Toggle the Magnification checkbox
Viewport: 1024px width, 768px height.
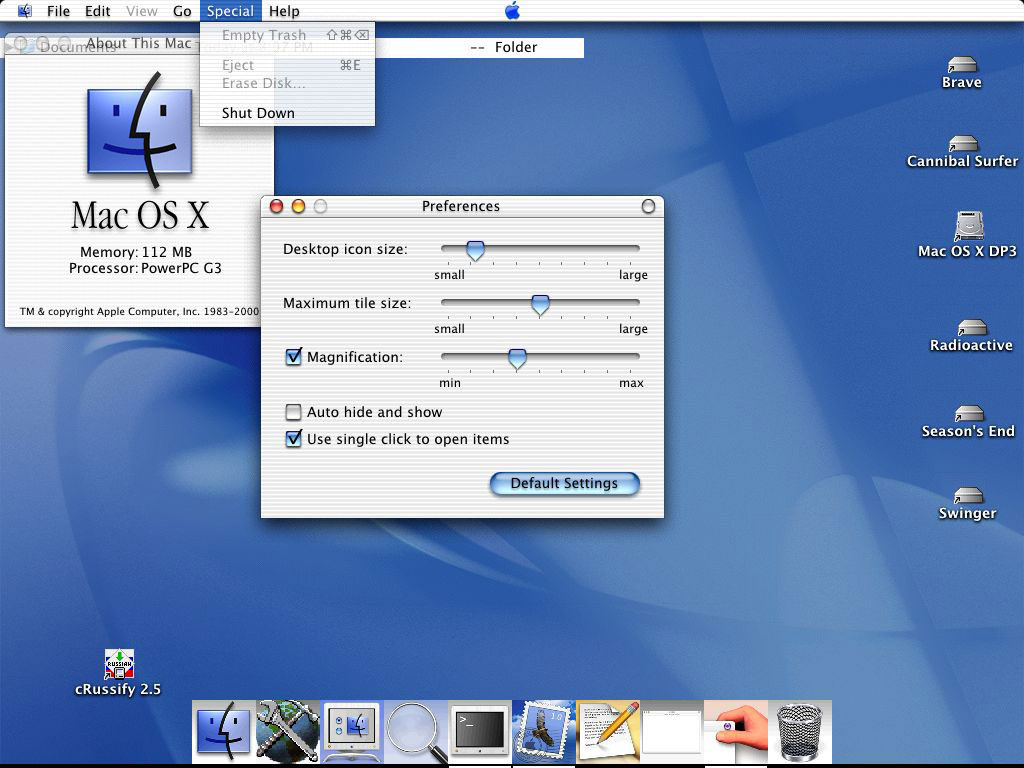pos(294,357)
